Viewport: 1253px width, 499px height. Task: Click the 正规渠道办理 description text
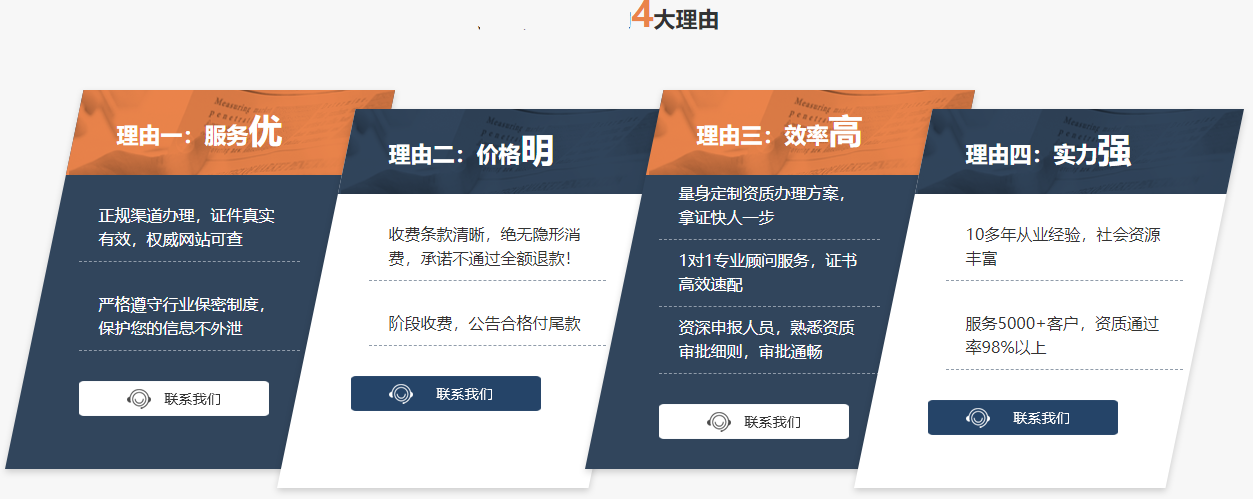(x=186, y=228)
